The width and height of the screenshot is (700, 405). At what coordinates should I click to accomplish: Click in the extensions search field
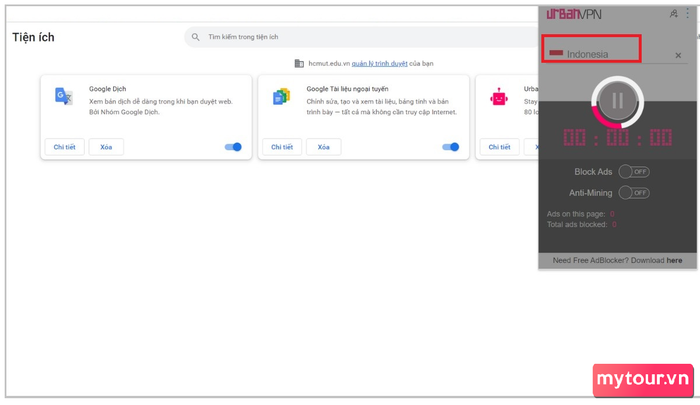[x=362, y=37]
